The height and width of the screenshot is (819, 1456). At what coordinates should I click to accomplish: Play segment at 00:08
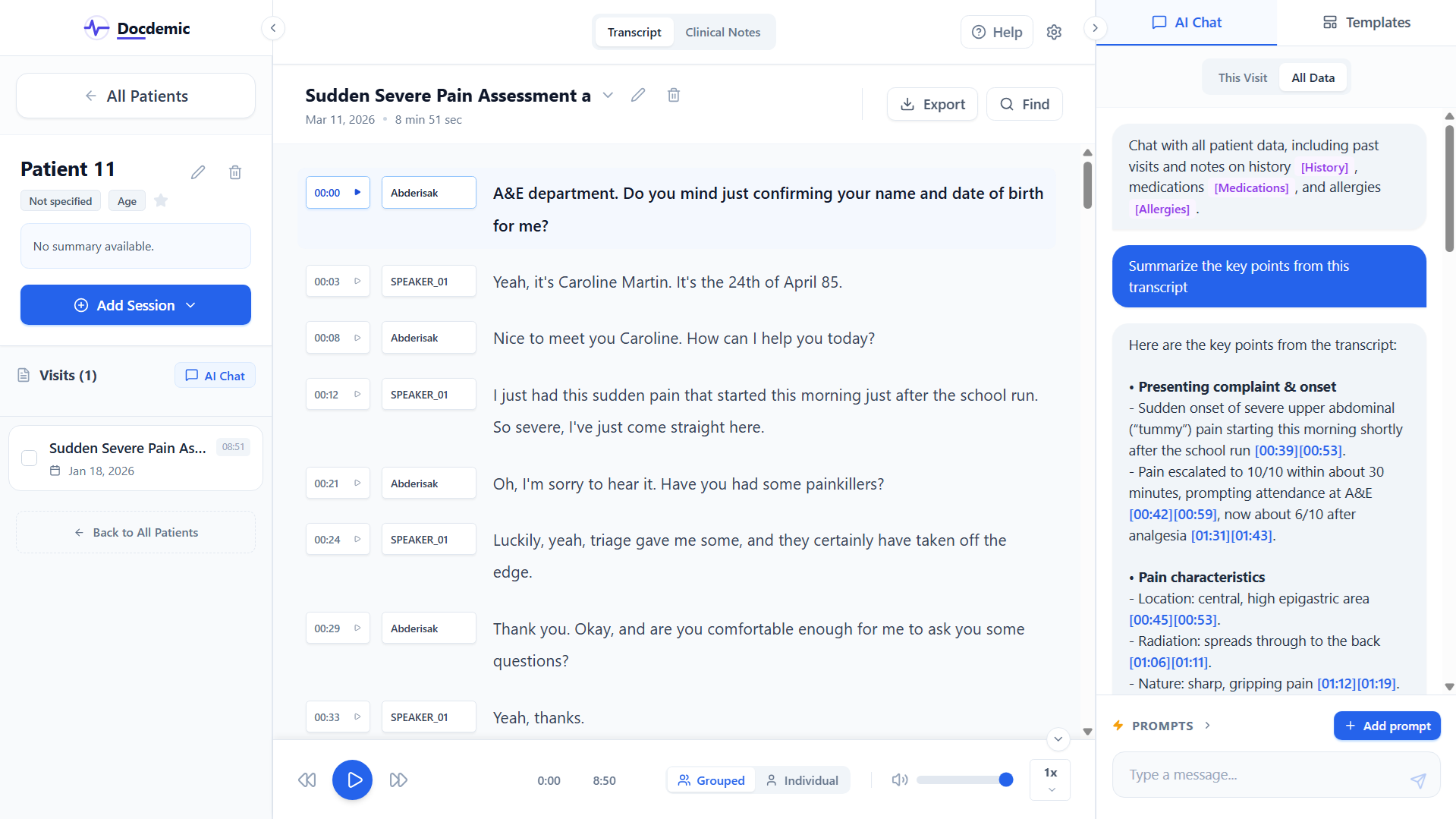click(338, 339)
